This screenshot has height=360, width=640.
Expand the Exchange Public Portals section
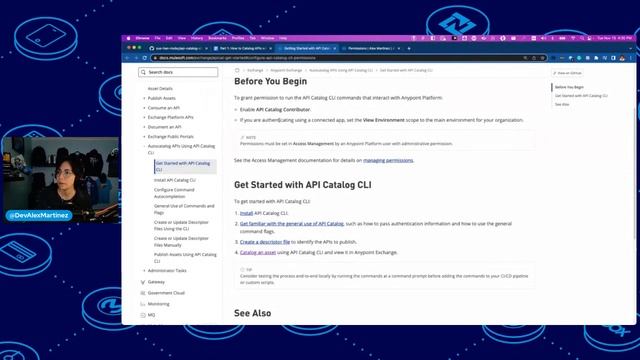[144, 137]
